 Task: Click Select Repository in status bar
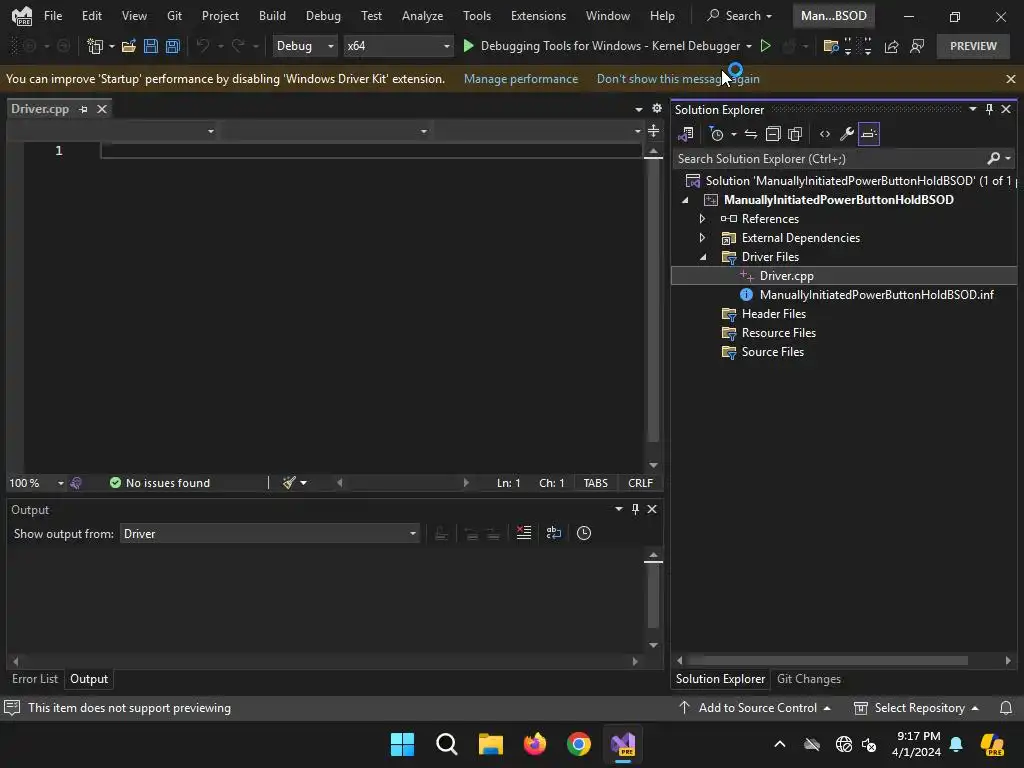(x=916, y=707)
